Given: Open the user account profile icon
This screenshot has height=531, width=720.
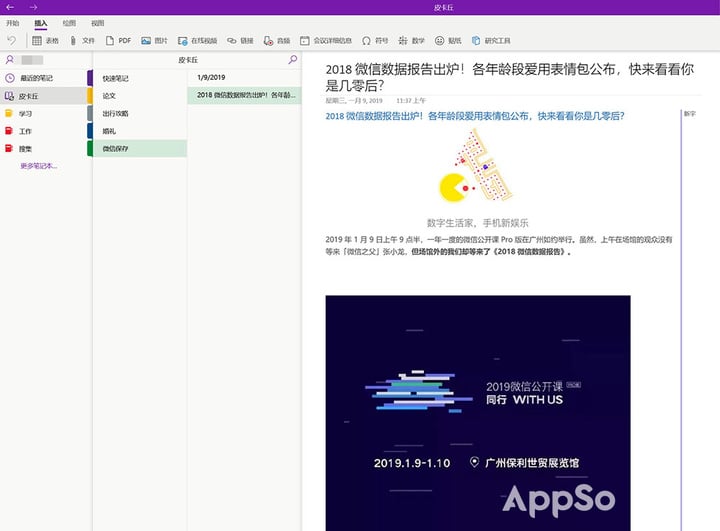Looking at the screenshot, I should point(10,60).
